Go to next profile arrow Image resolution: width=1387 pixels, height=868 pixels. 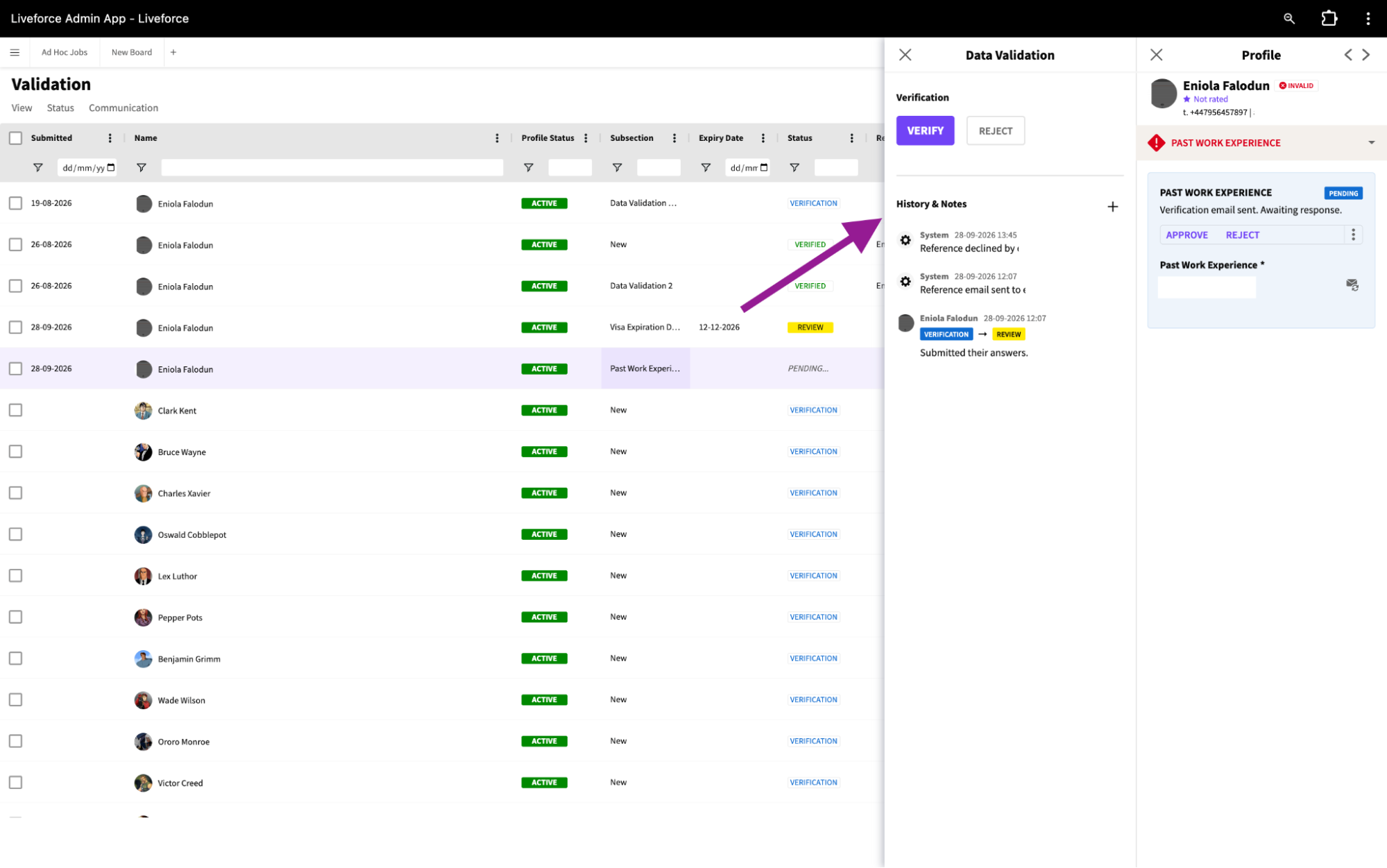(x=1365, y=55)
